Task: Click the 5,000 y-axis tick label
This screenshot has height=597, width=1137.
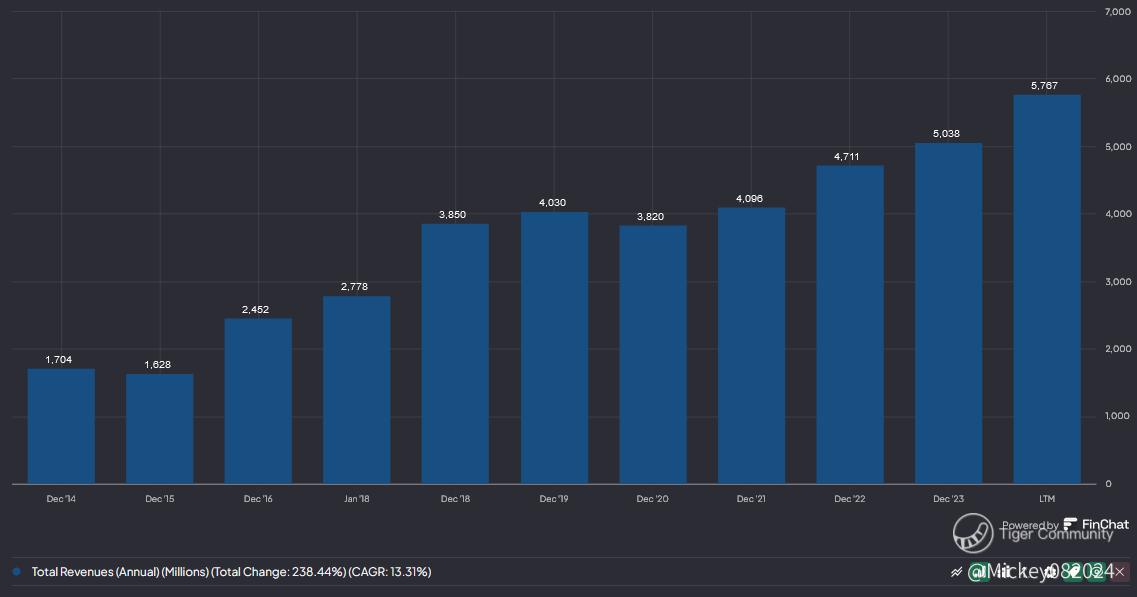Action: click(1118, 147)
